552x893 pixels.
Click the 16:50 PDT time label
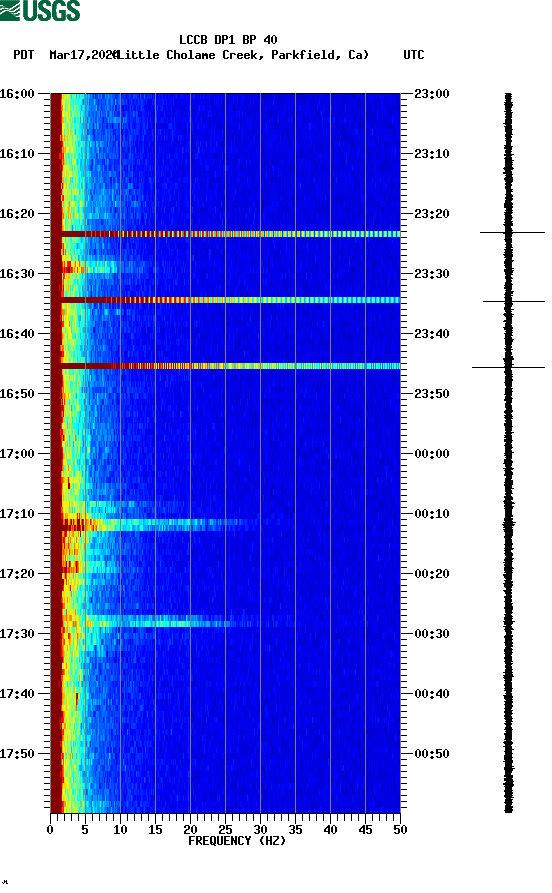(x=17, y=394)
